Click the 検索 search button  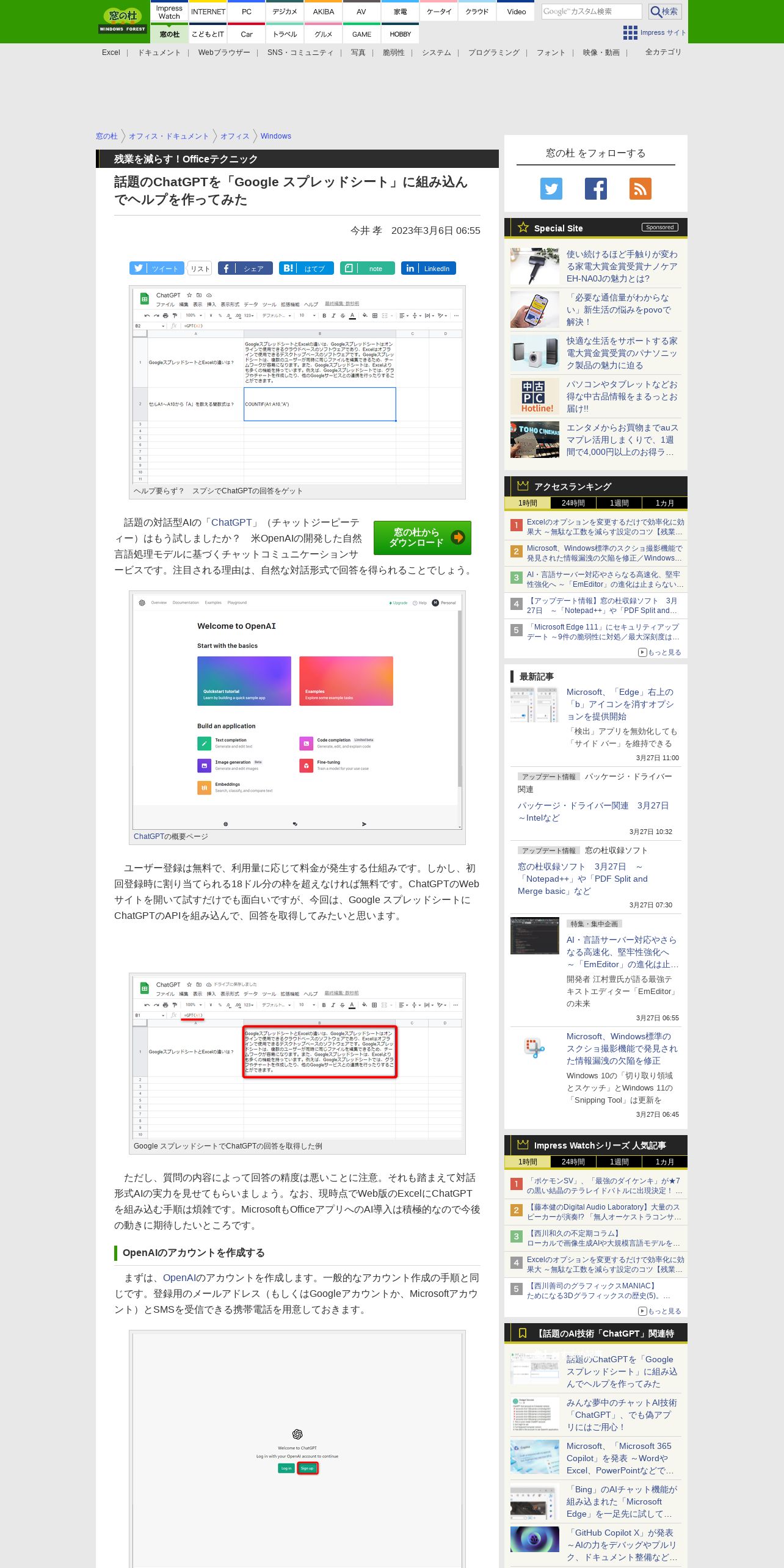[664, 12]
